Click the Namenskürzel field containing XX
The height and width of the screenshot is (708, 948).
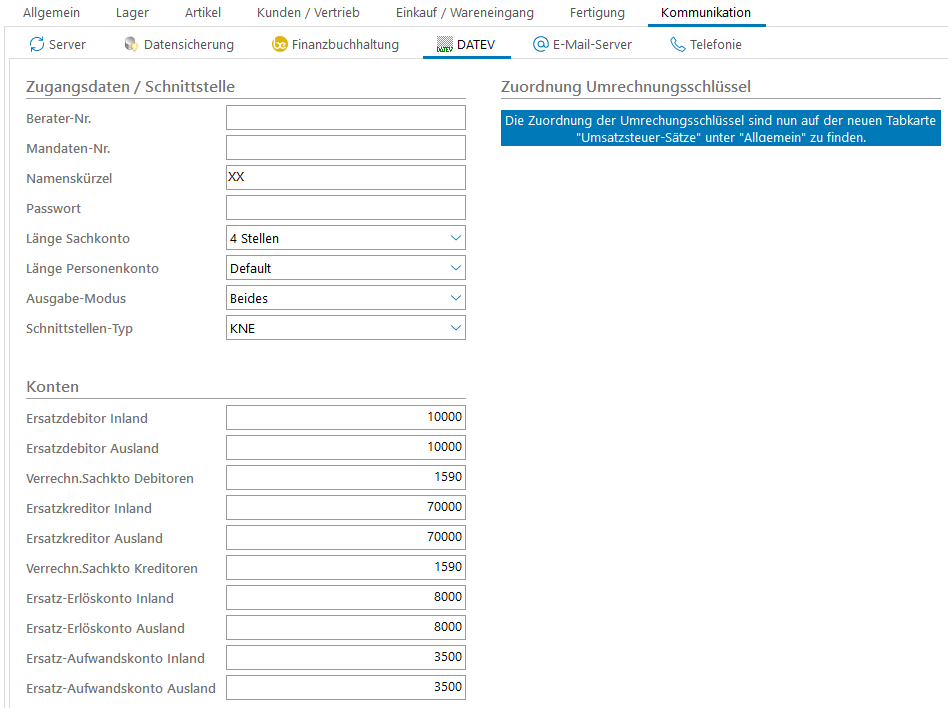pyautogui.click(x=345, y=178)
